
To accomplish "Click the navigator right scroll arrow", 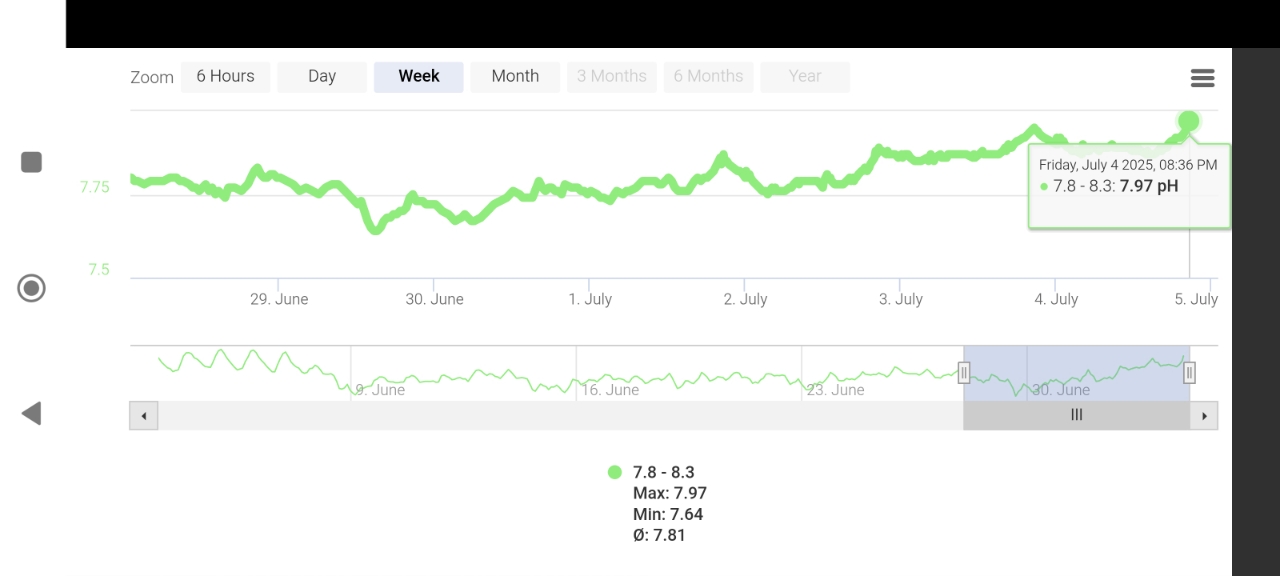I will (x=1204, y=416).
